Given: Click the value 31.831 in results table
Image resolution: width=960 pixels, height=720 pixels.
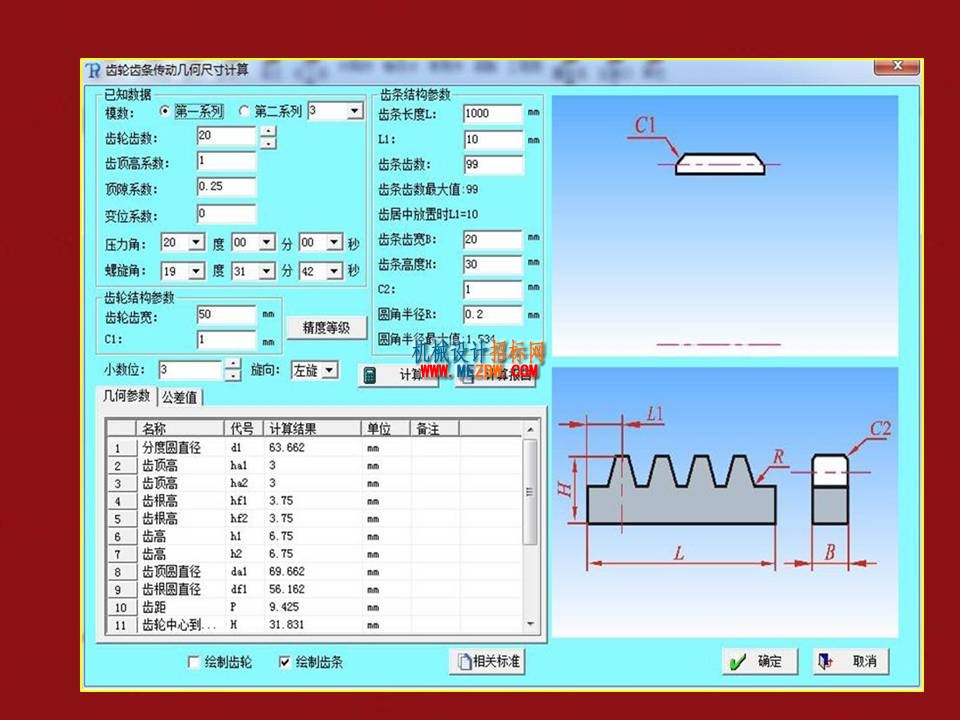Looking at the screenshot, I should point(287,624).
